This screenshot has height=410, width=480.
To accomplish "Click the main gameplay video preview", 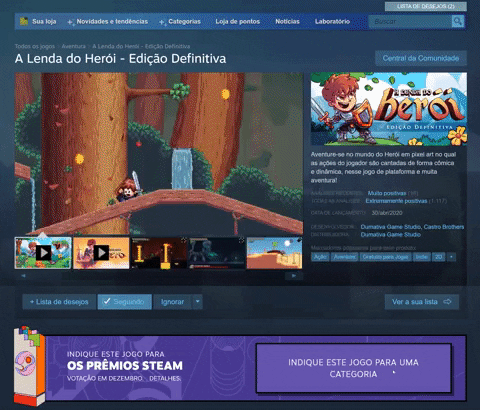I will pos(159,154).
